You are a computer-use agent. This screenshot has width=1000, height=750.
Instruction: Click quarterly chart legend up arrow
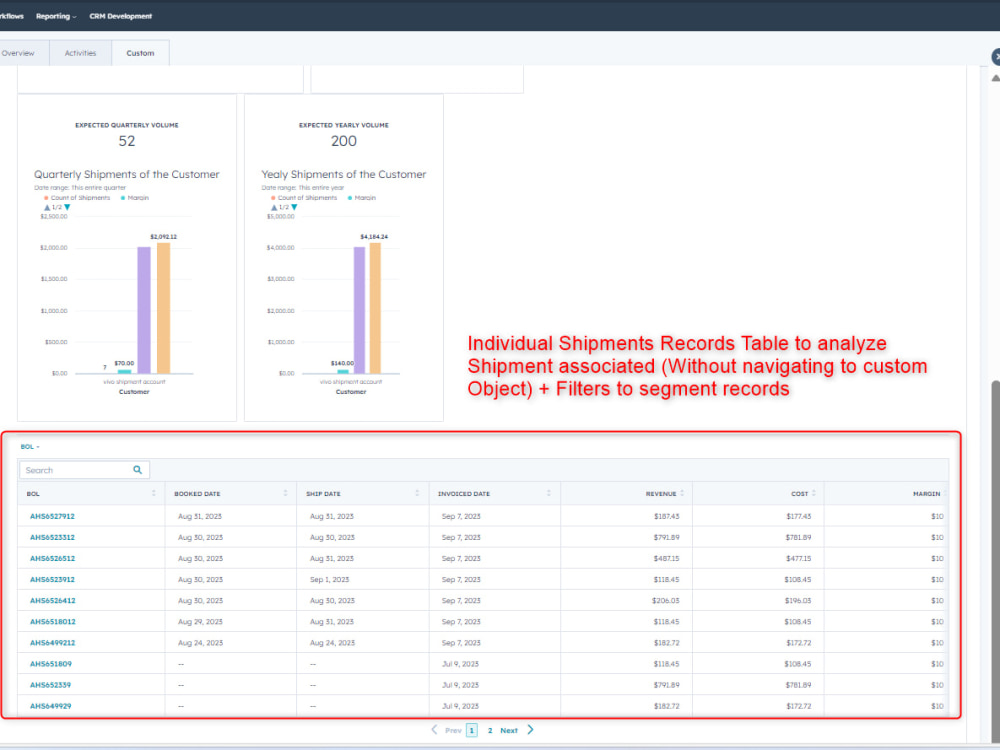[x=47, y=207]
